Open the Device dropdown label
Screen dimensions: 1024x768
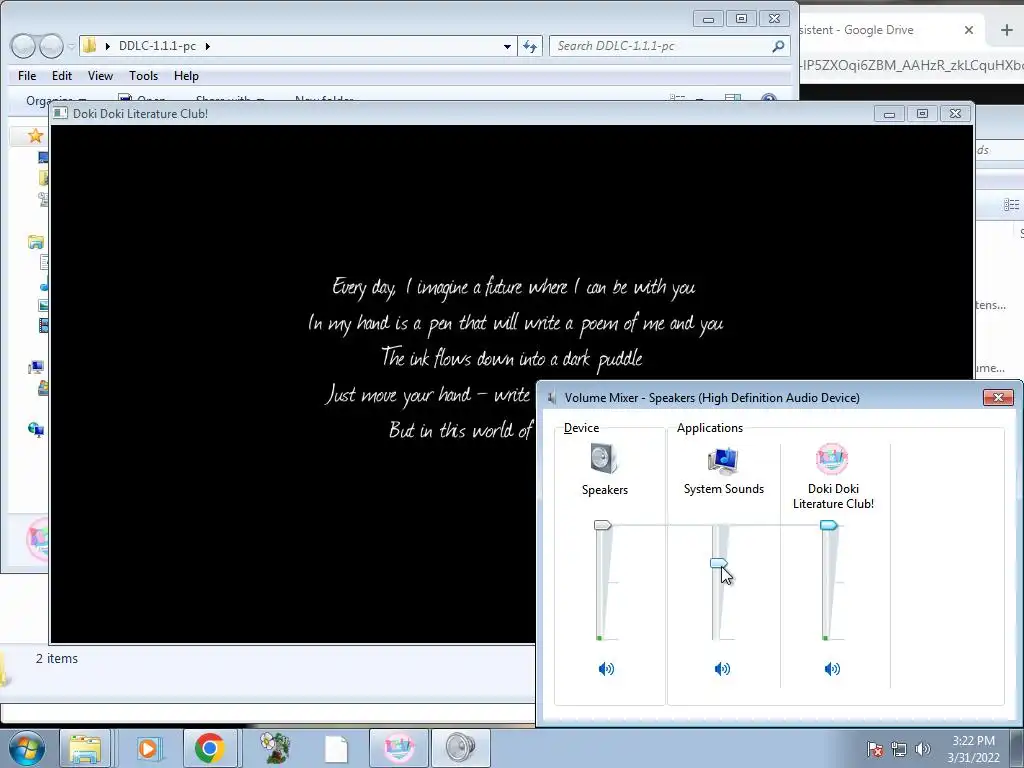point(581,428)
